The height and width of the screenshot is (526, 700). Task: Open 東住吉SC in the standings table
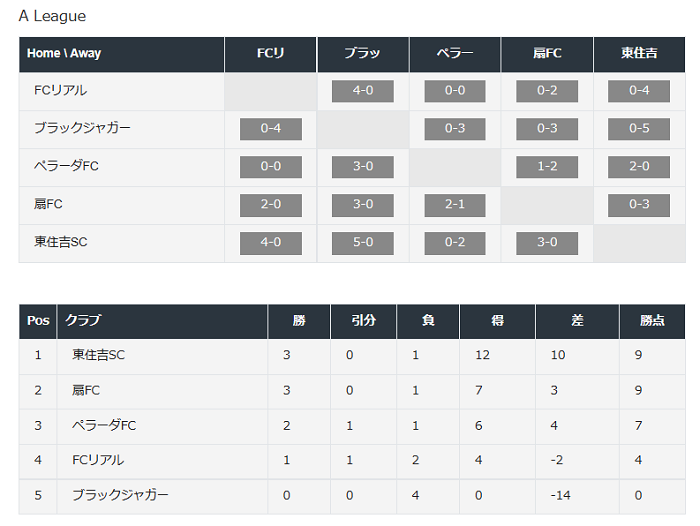click(x=98, y=355)
